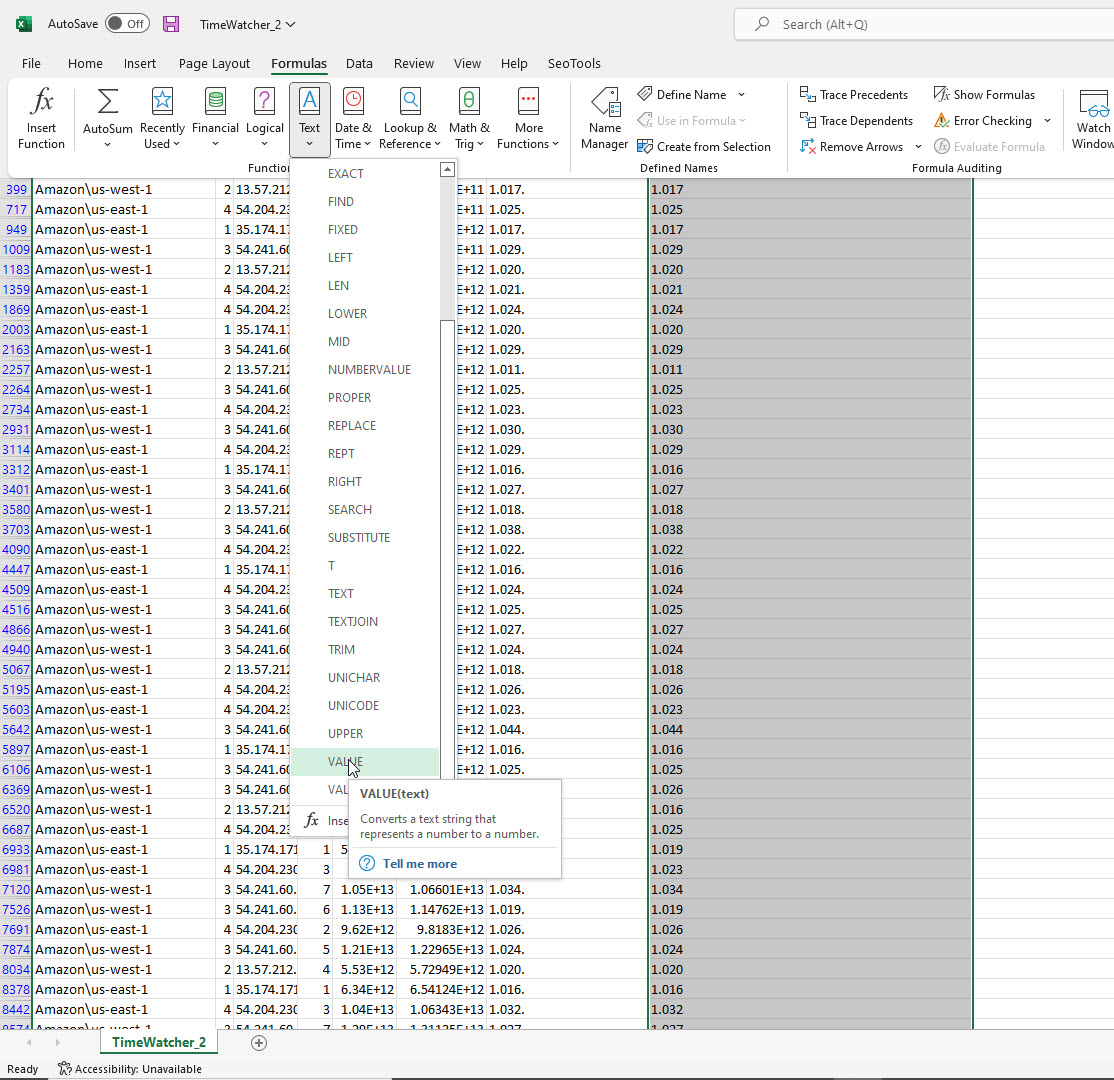
Task: Open the Financial functions icon
Action: tap(215, 118)
